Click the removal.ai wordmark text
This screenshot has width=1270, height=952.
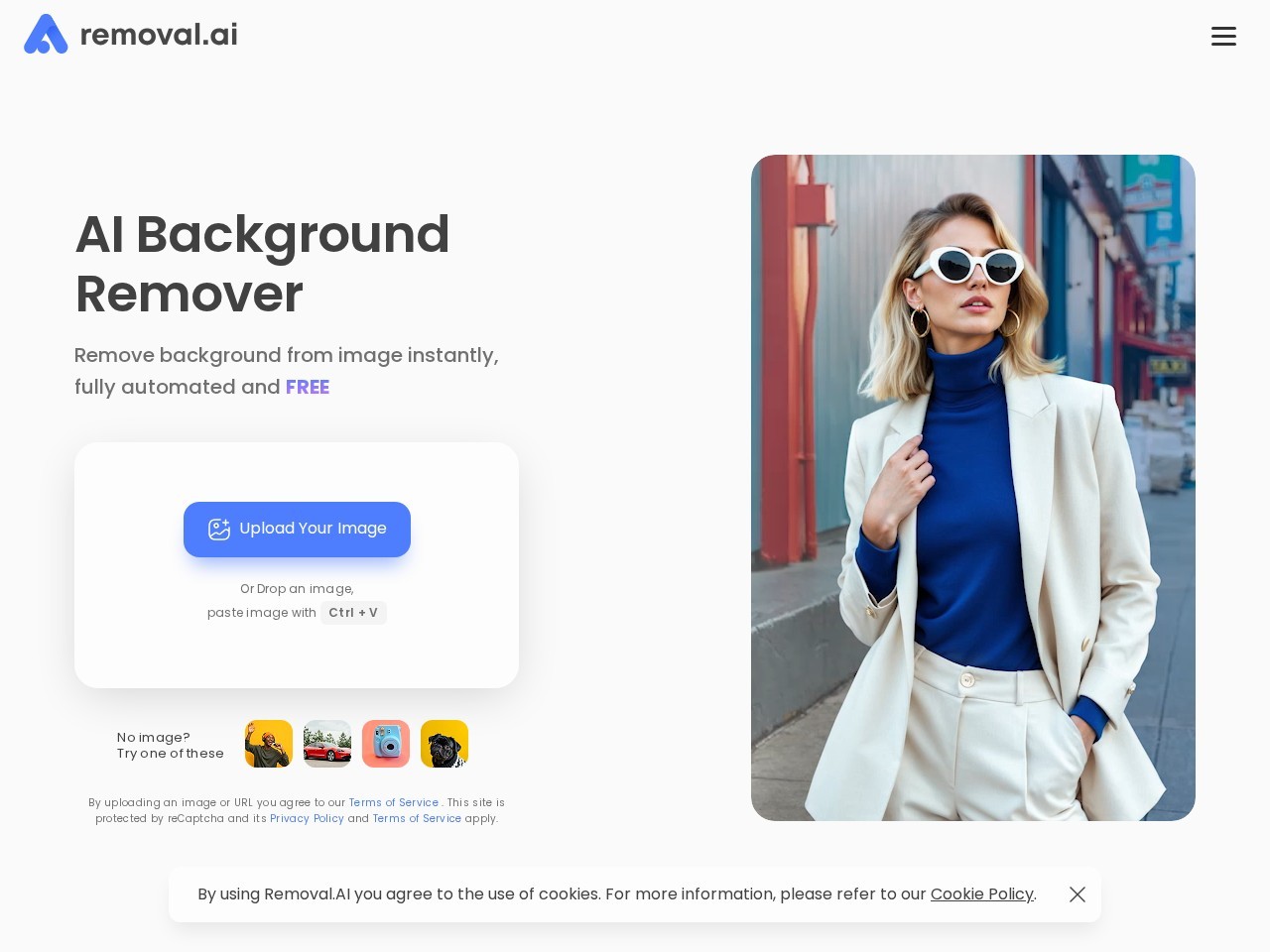(159, 35)
